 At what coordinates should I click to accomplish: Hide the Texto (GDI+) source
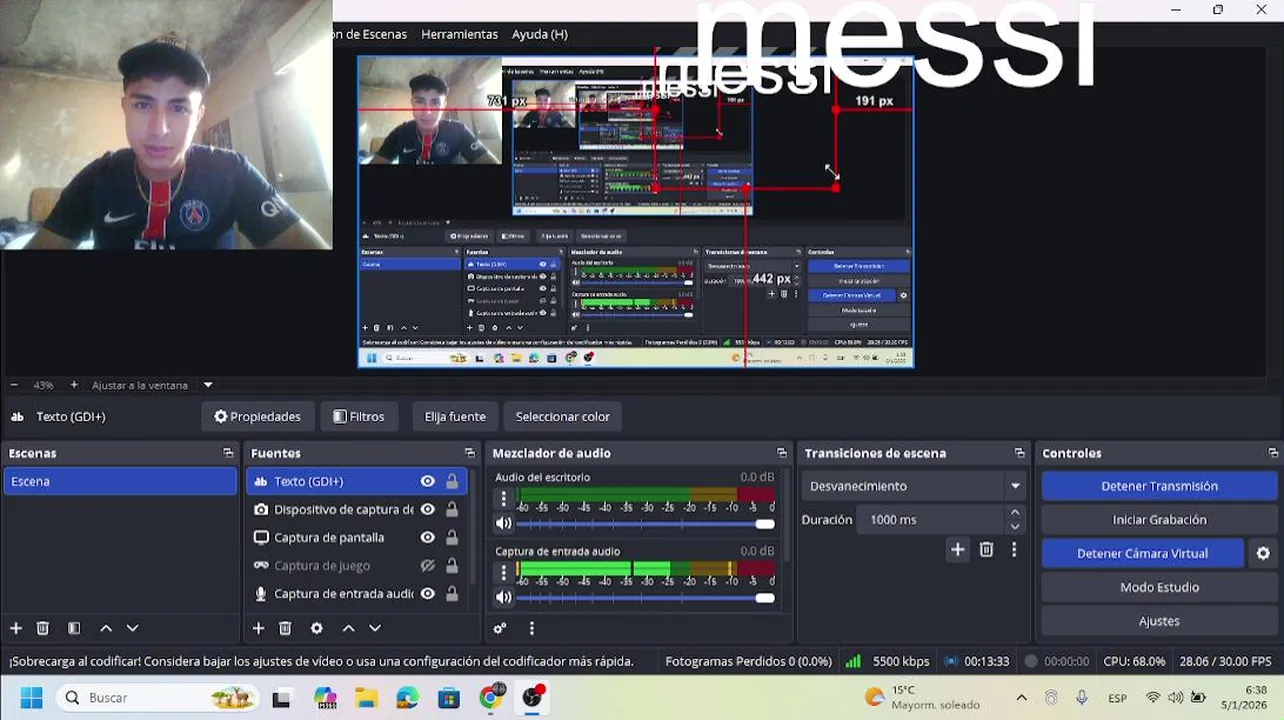[x=428, y=481]
